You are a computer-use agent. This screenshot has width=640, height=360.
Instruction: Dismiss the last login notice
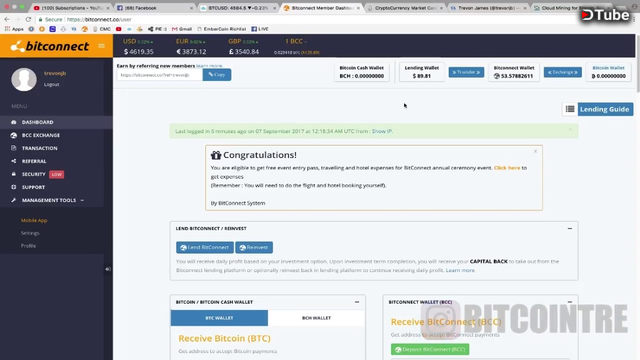(x=570, y=130)
